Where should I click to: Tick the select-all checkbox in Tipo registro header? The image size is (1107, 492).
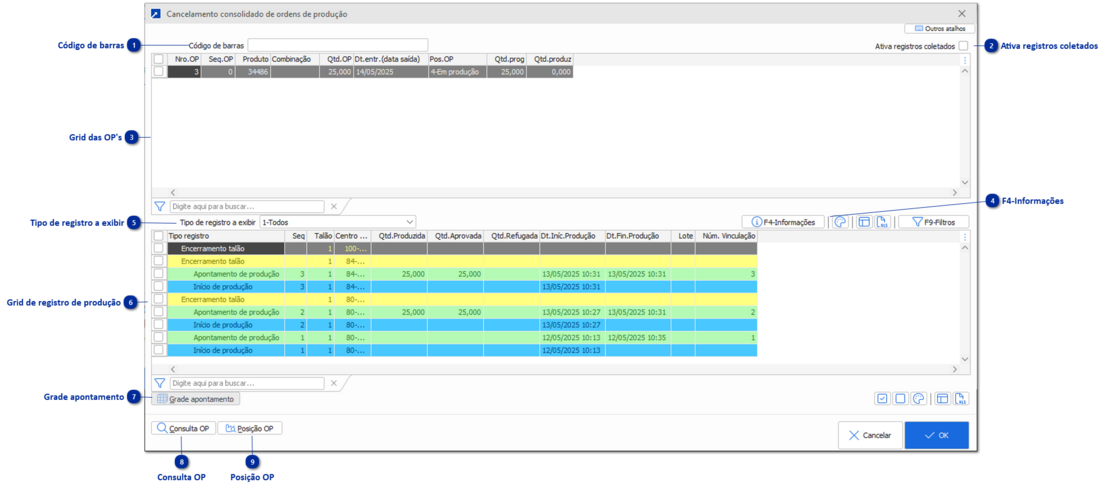159,236
